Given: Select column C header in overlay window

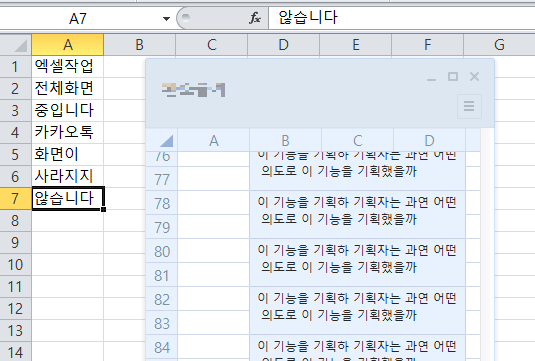Looking at the screenshot, I should click(x=358, y=140).
